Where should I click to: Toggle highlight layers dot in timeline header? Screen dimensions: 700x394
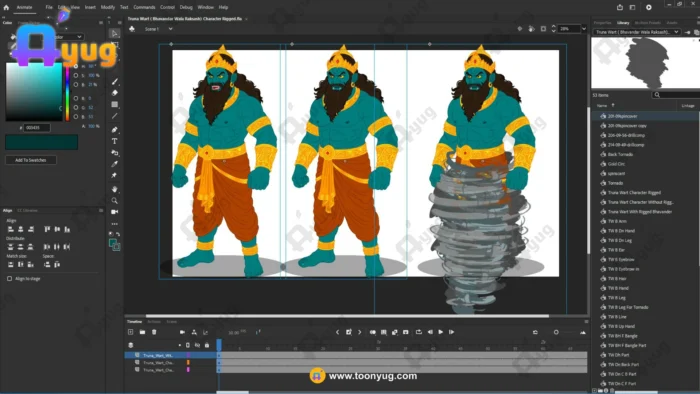click(179, 345)
